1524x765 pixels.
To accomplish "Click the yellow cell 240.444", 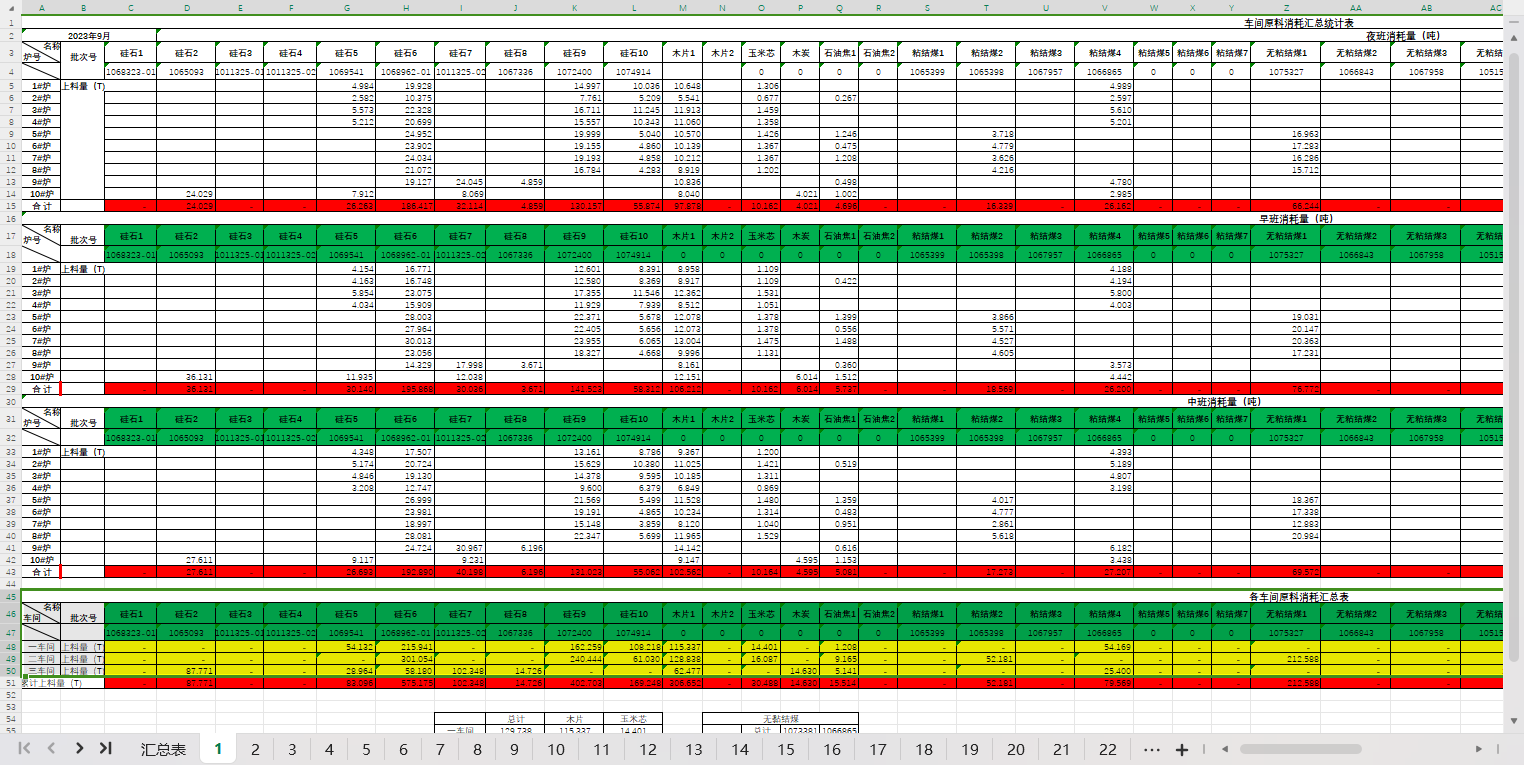I will (575, 659).
